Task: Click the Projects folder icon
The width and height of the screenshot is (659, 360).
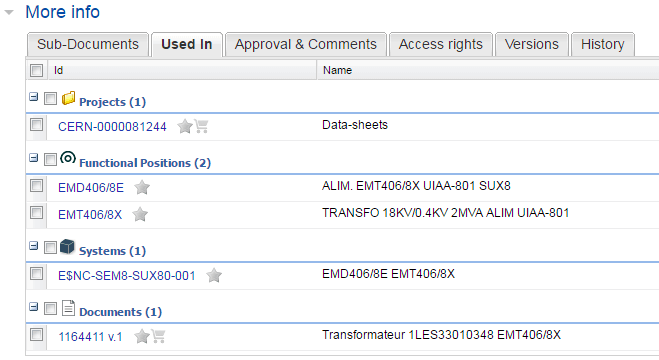Action: 68,99
